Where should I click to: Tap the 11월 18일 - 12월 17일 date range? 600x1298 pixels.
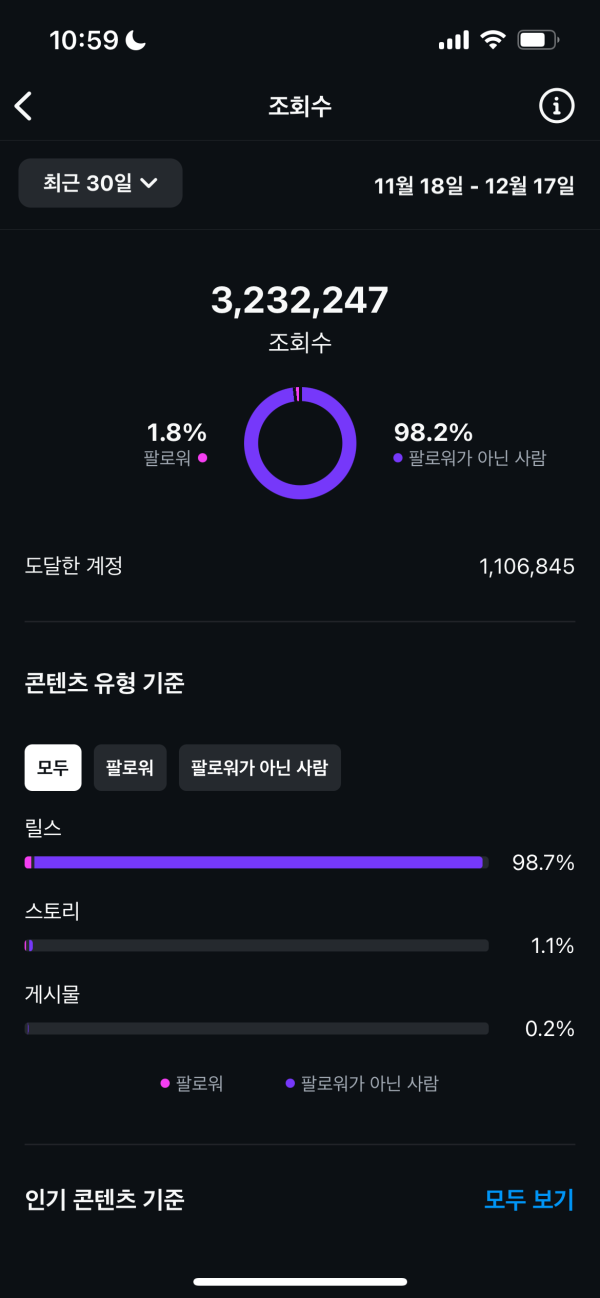point(474,185)
